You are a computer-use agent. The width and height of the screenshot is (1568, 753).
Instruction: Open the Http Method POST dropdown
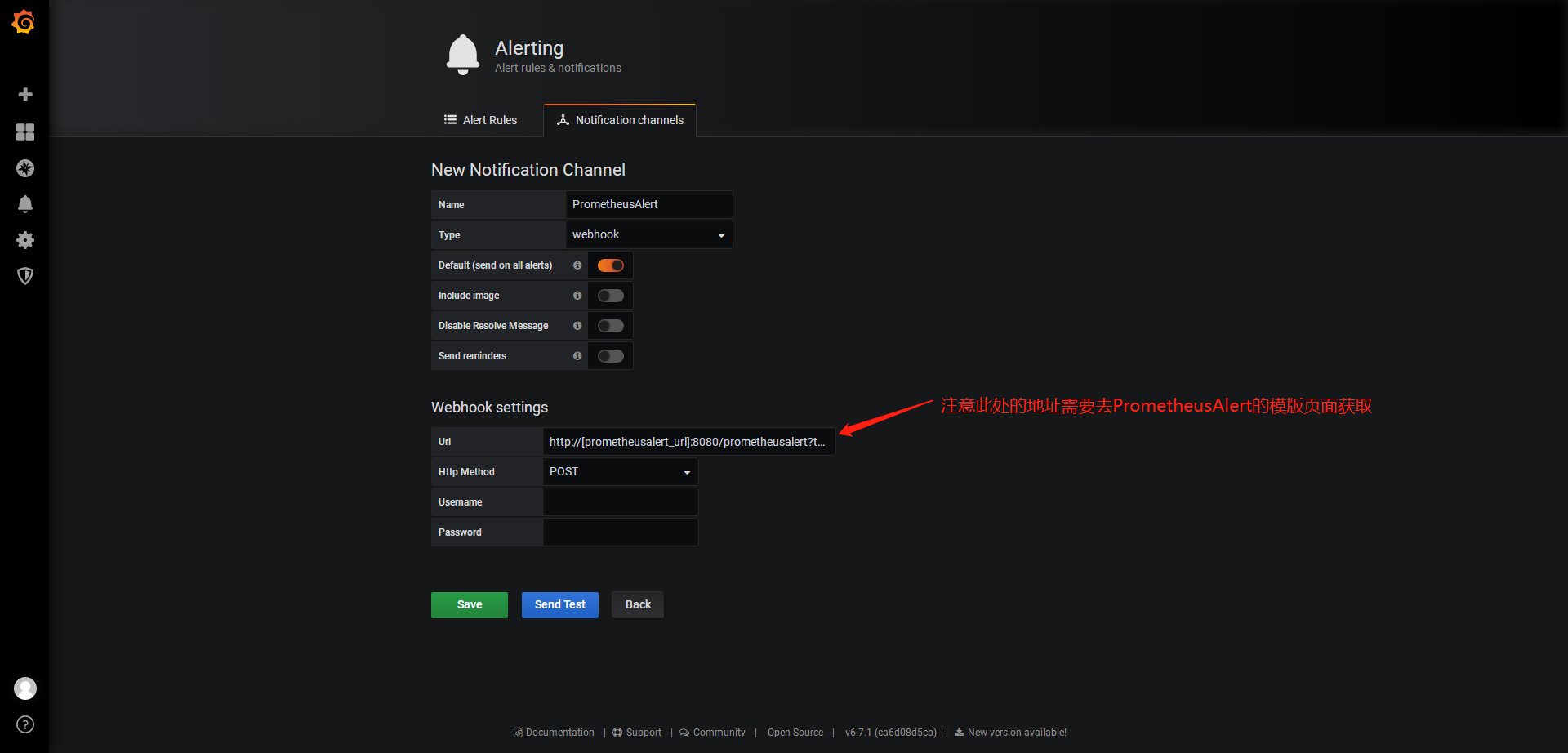620,472
